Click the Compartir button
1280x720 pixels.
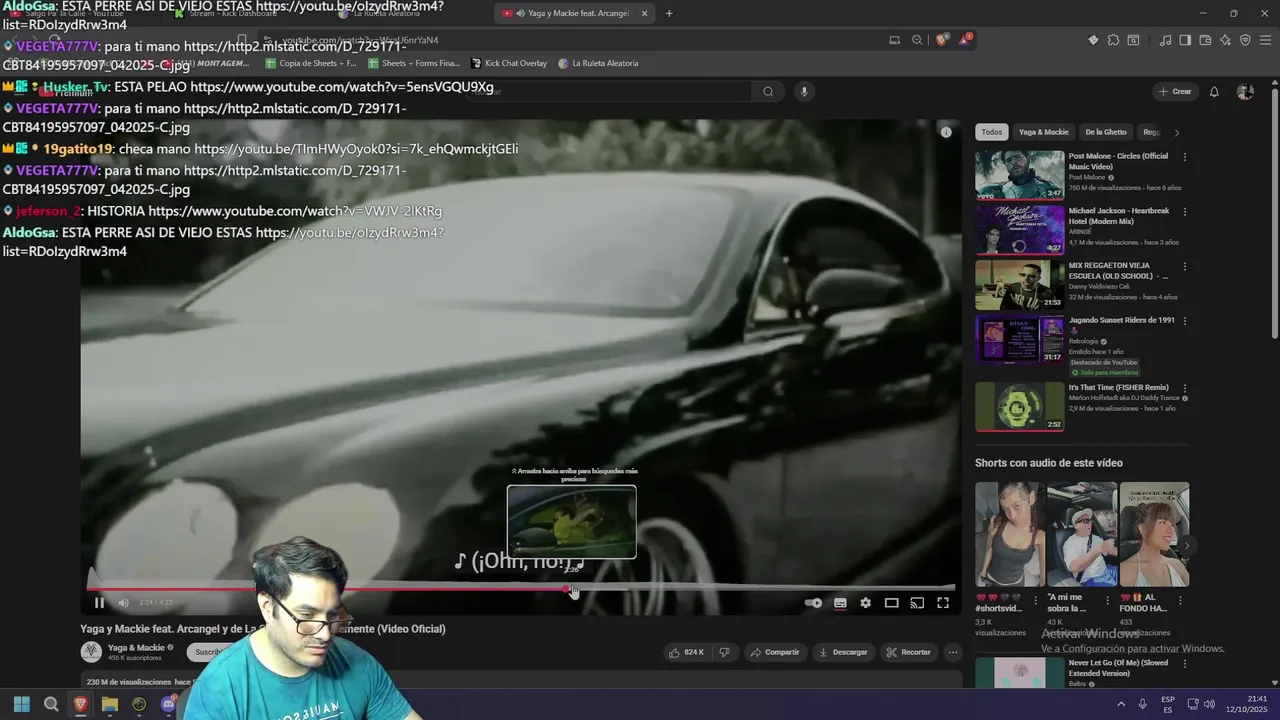point(775,652)
